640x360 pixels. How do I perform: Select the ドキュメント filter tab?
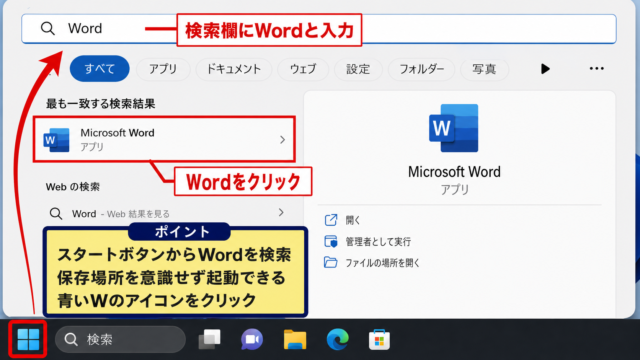pyautogui.click(x=233, y=69)
